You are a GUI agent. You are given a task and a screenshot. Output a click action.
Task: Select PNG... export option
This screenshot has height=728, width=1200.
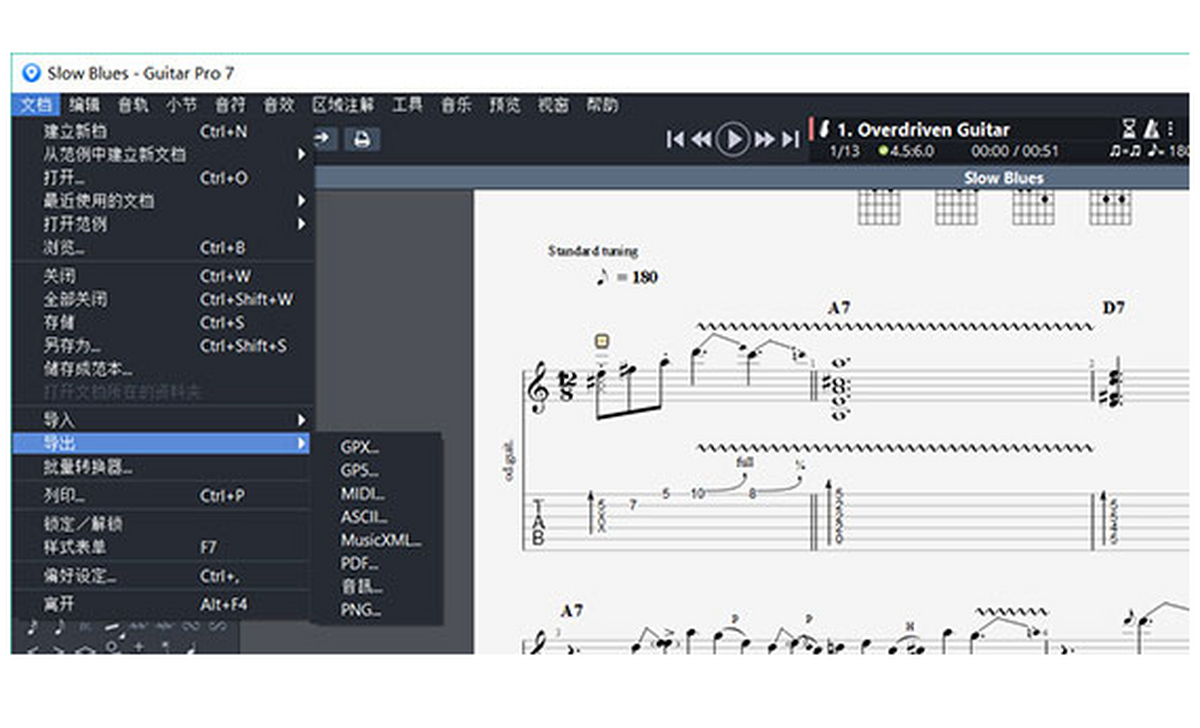360,610
